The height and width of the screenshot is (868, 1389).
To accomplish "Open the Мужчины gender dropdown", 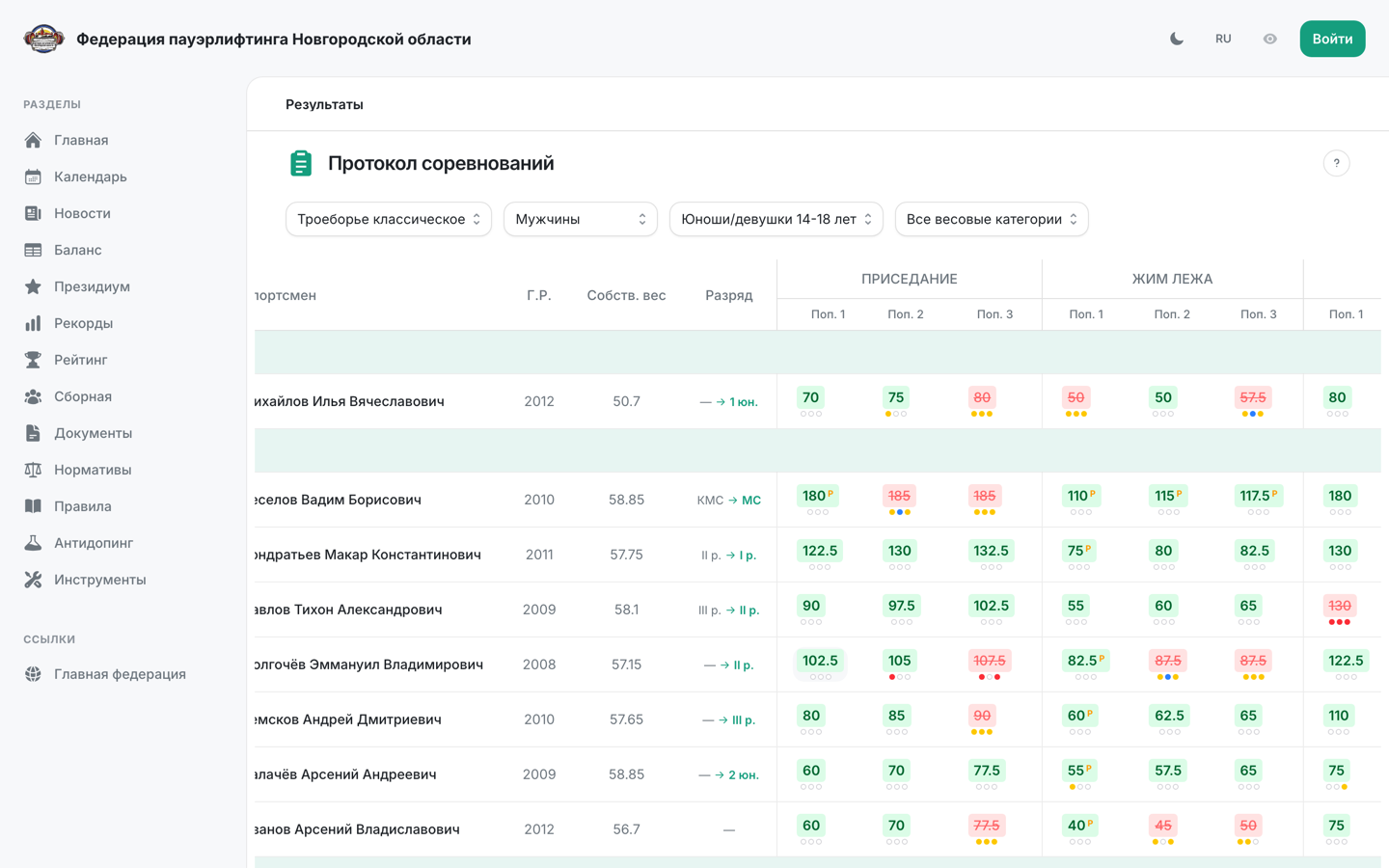I will [x=581, y=219].
